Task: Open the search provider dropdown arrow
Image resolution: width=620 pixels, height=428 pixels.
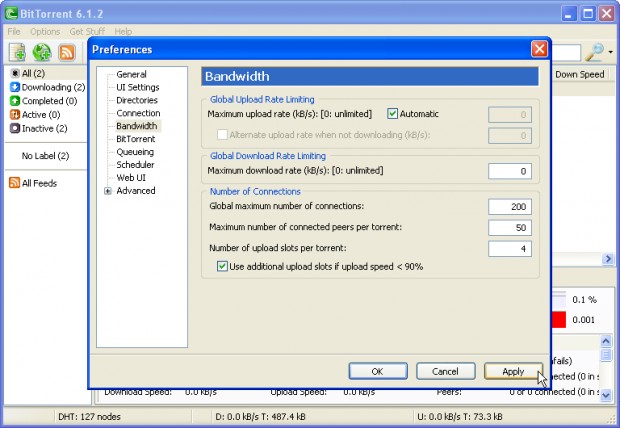Action: (611, 52)
